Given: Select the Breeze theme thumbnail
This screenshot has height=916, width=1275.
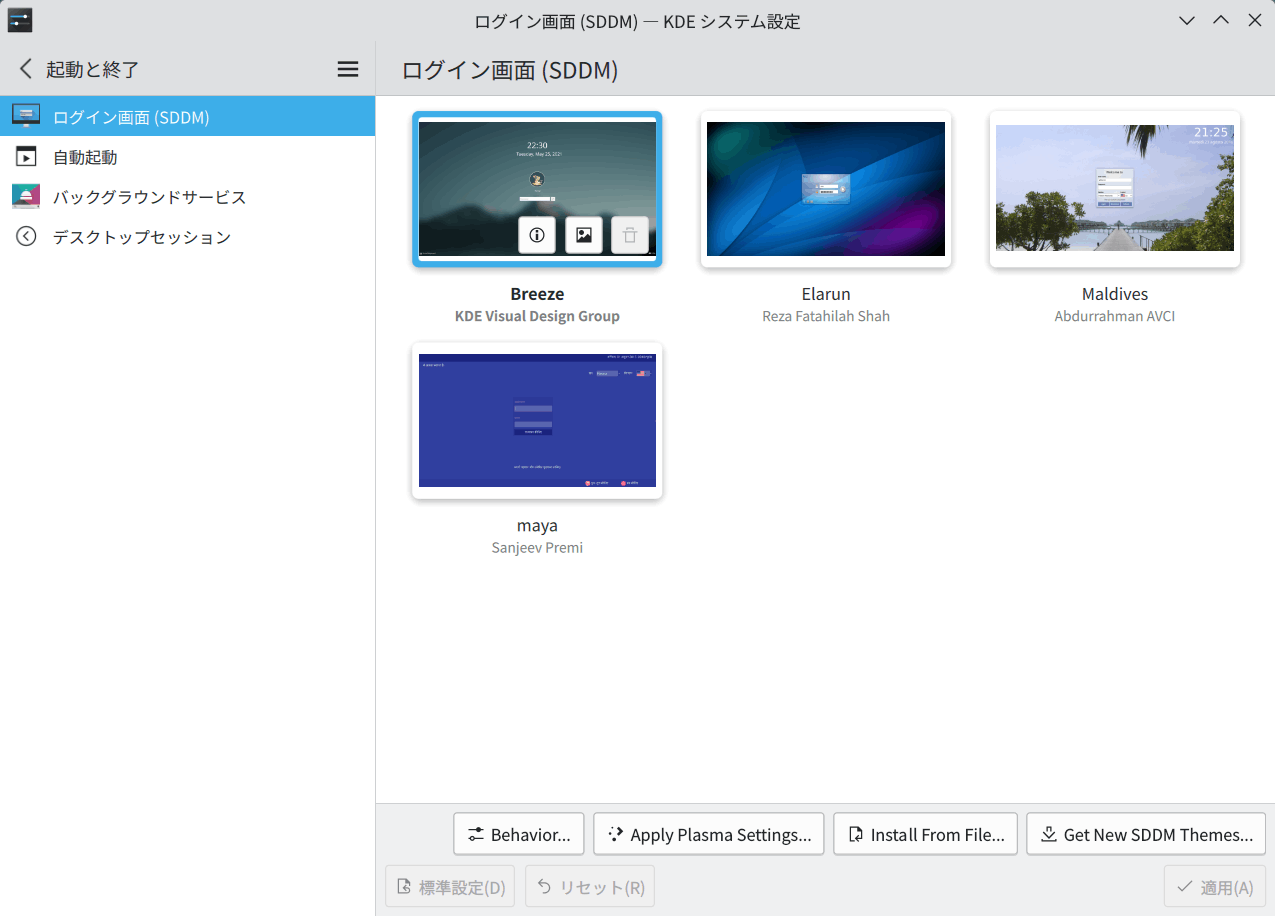Looking at the screenshot, I should click(x=537, y=189).
